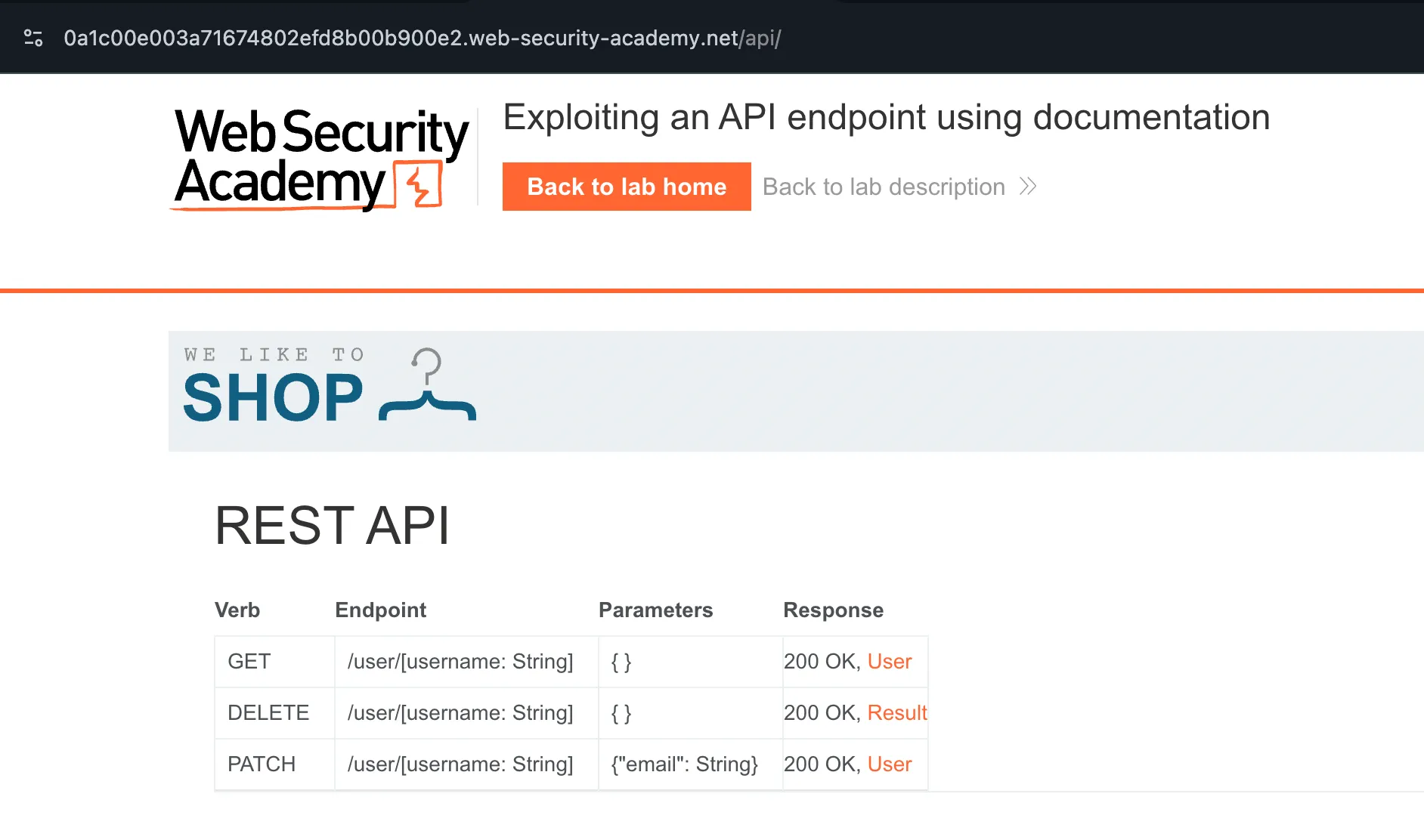Click the PATCH email parameter cell
1424x840 pixels.
point(684,764)
